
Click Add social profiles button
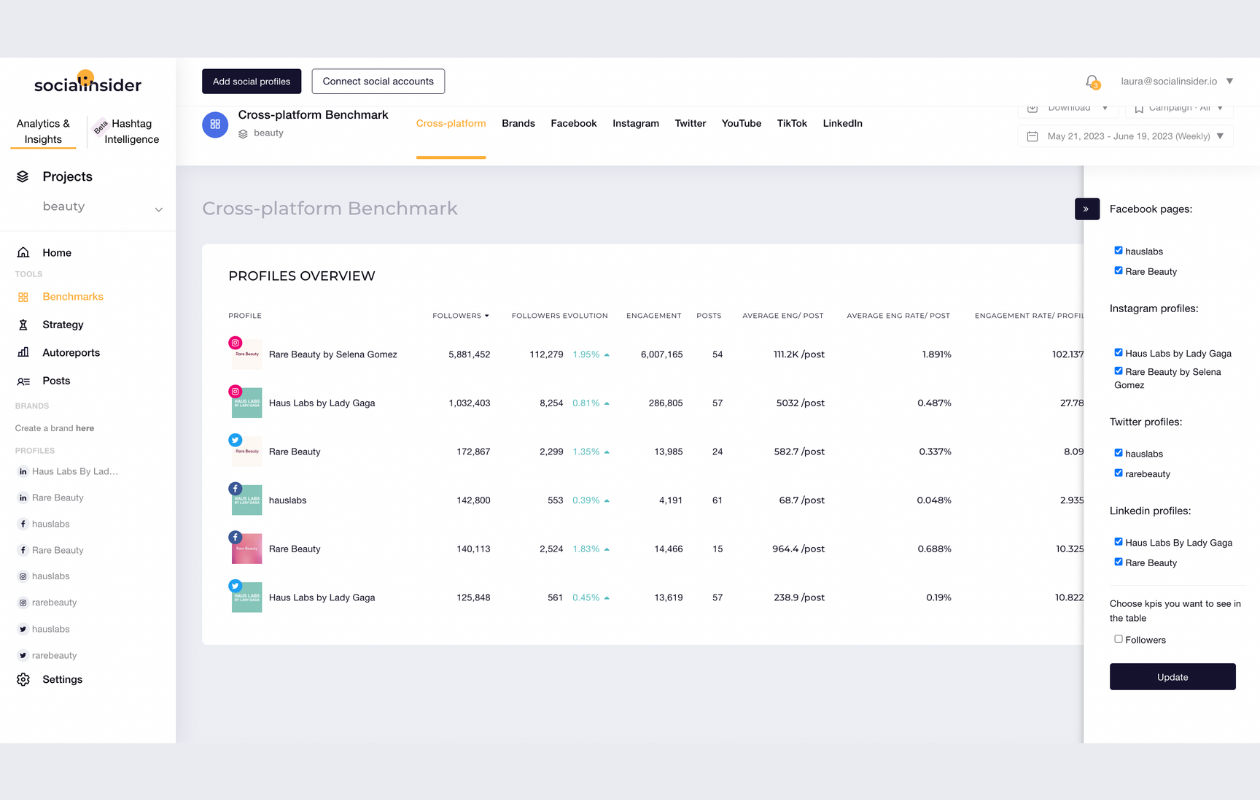pos(251,82)
